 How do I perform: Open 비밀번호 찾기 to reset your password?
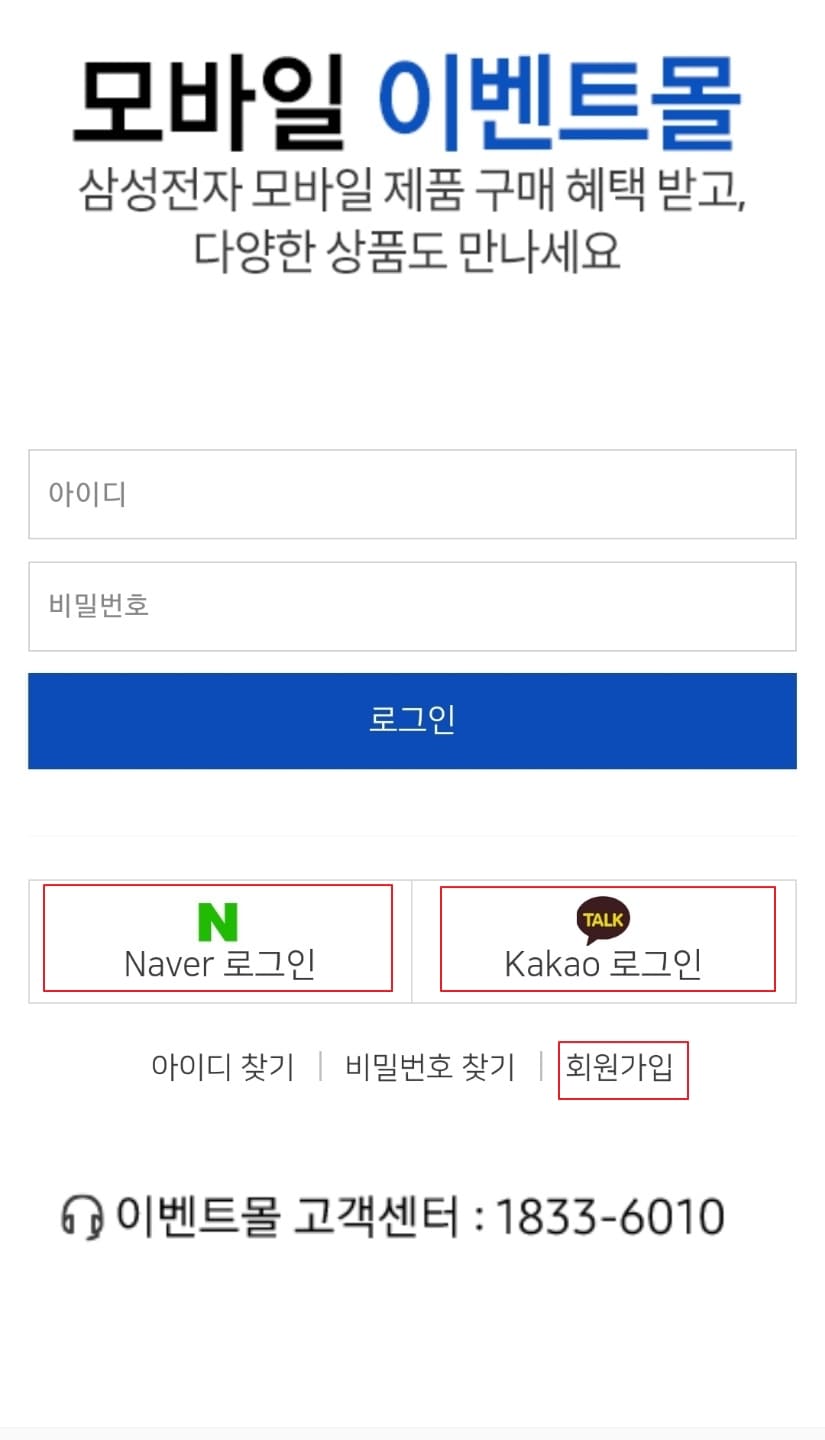tap(430, 1068)
